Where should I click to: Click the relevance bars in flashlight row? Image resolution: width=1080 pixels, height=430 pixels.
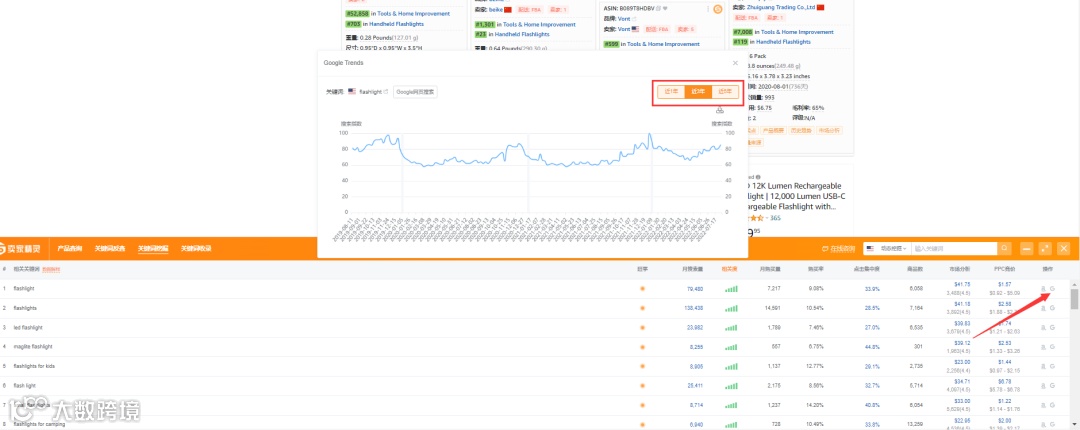[731, 289]
